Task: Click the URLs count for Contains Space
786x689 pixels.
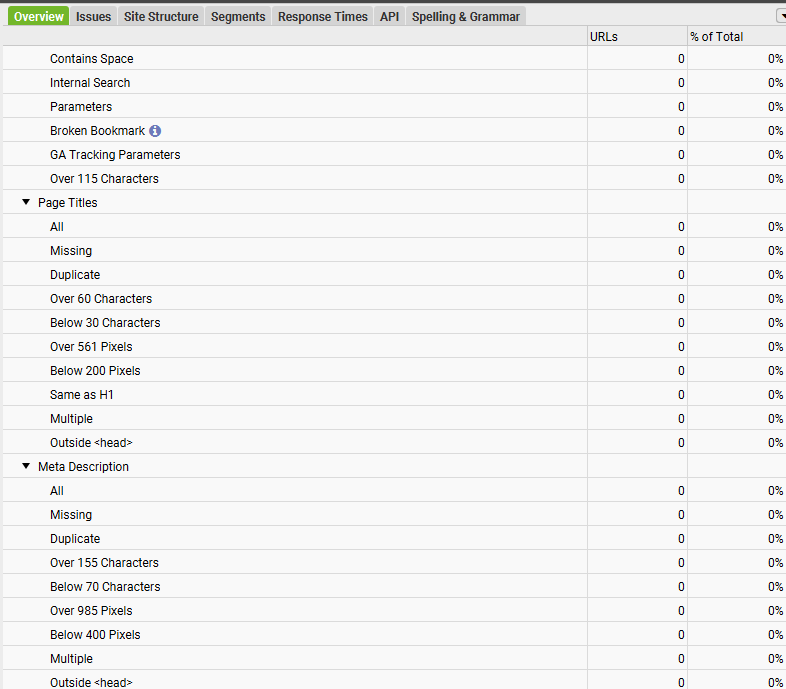Action: 681,59
